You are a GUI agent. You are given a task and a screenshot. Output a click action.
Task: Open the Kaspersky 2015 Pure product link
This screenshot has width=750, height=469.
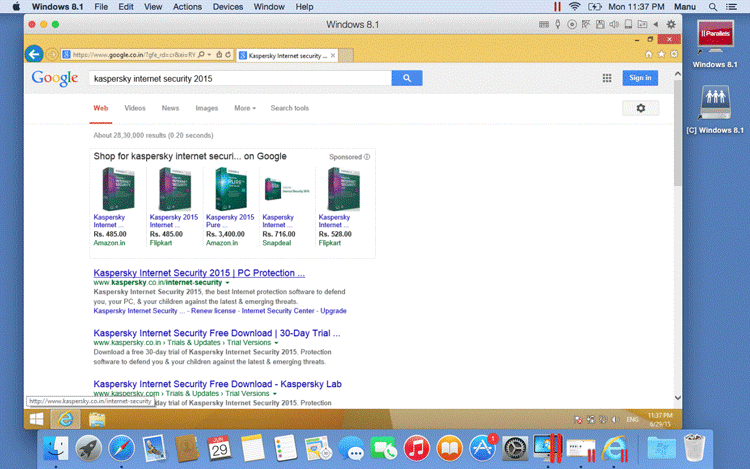coord(230,221)
